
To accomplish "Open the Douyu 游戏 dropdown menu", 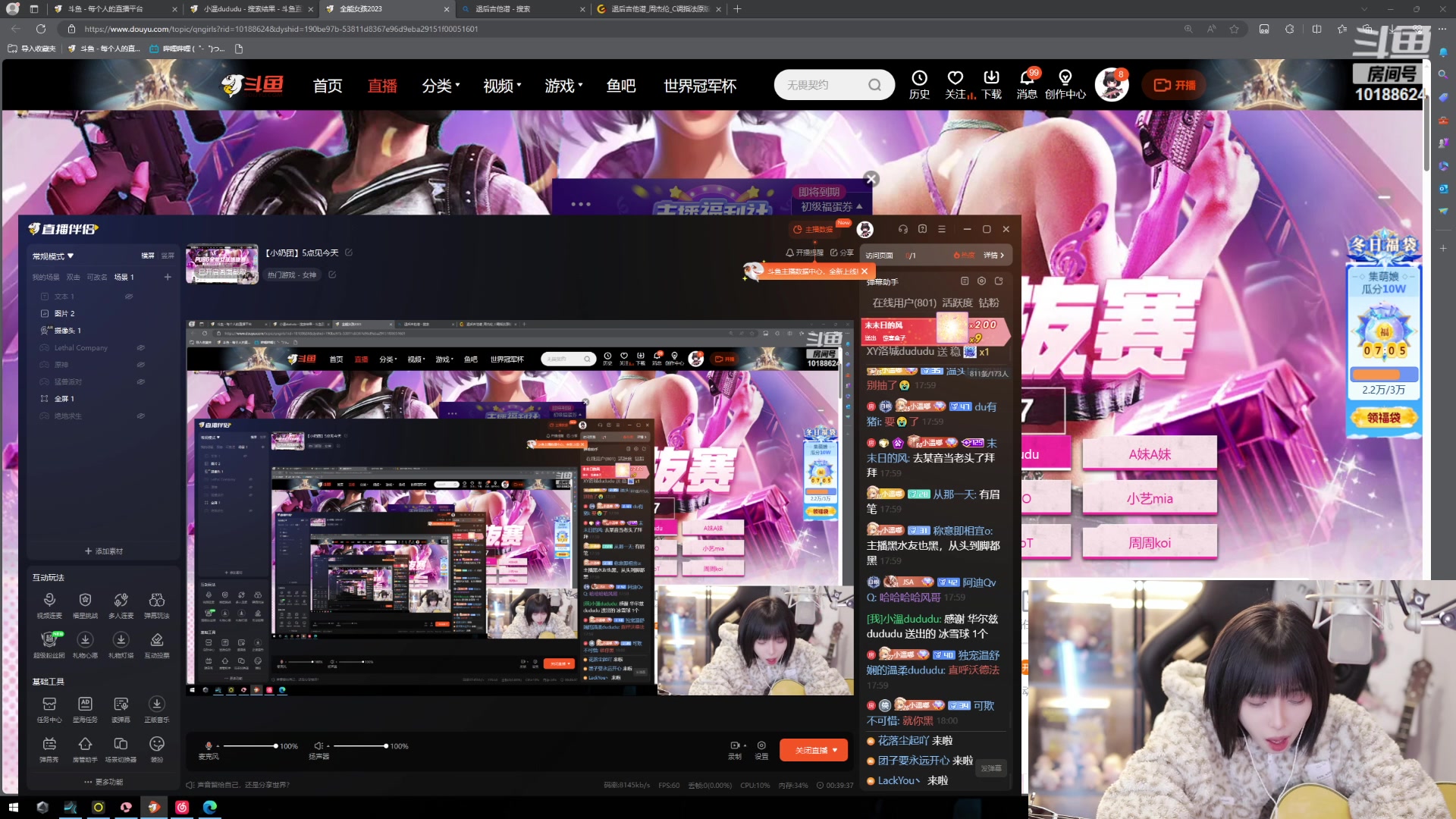I will (563, 86).
